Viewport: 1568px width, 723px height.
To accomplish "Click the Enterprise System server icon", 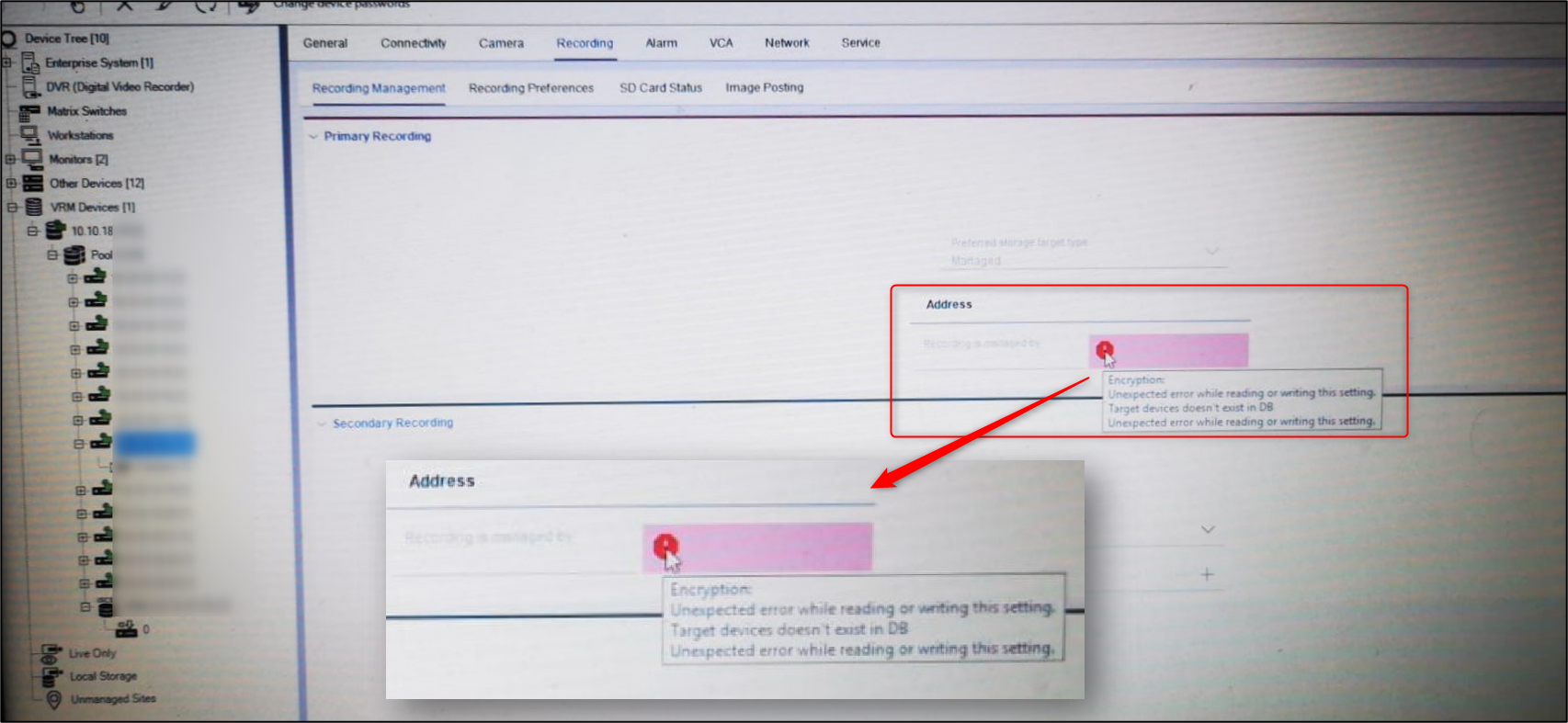I will (x=29, y=62).
